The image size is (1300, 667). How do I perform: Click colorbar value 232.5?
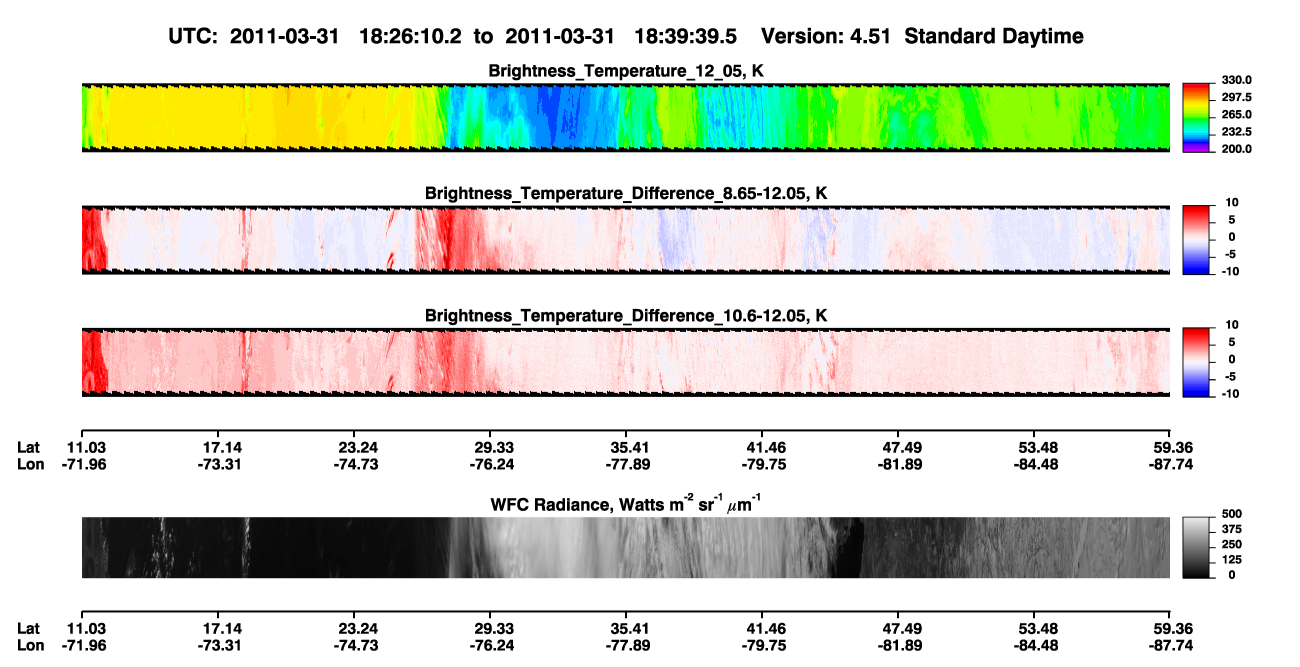pyautogui.click(x=1235, y=132)
